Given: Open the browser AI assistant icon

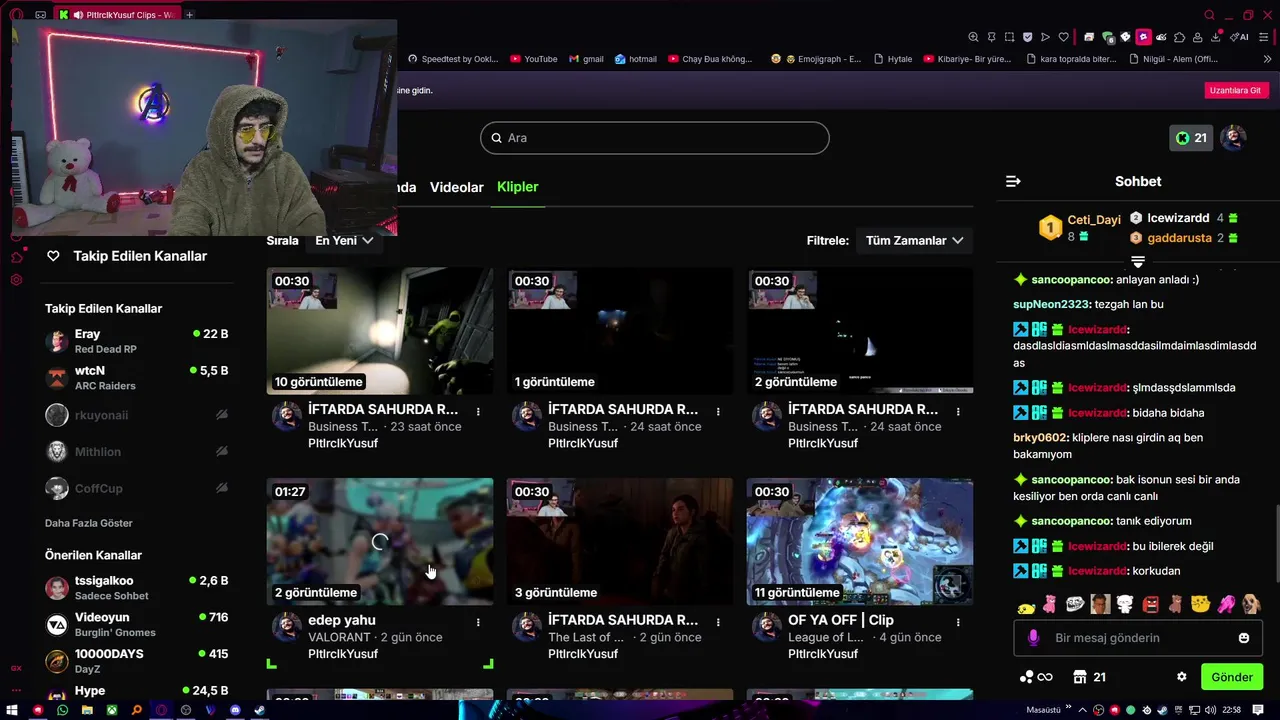Looking at the screenshot, I should coord(1240,37).
